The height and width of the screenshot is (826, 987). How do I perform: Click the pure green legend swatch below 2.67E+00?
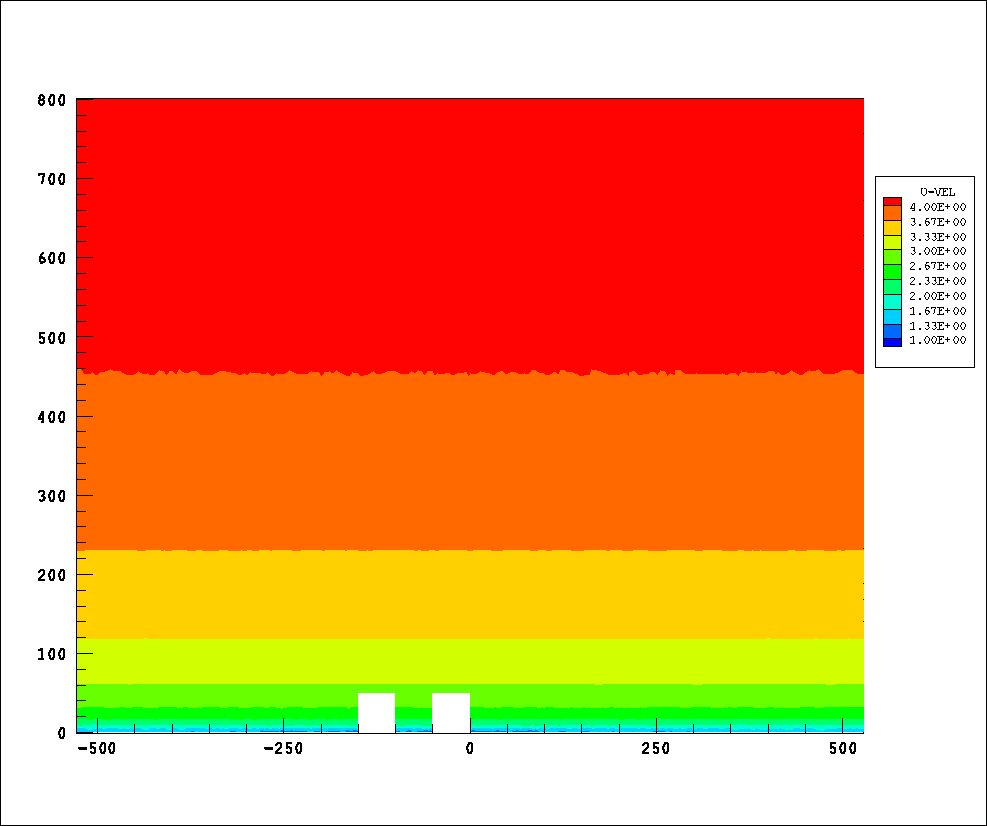click(x=892, y=272)
